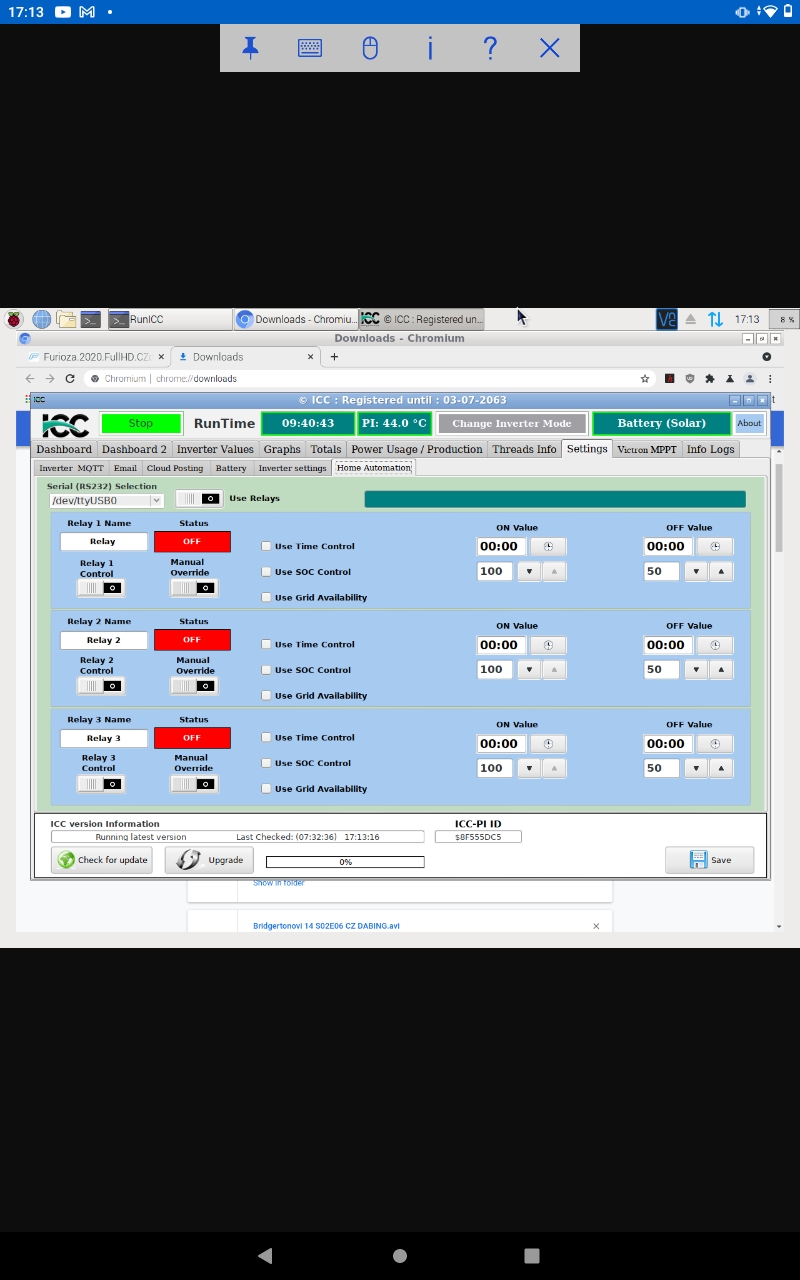Open the Chromium profile avatar icon
Image resolution: width=800 pixels, height=1280 pixels.
[750, 378]
